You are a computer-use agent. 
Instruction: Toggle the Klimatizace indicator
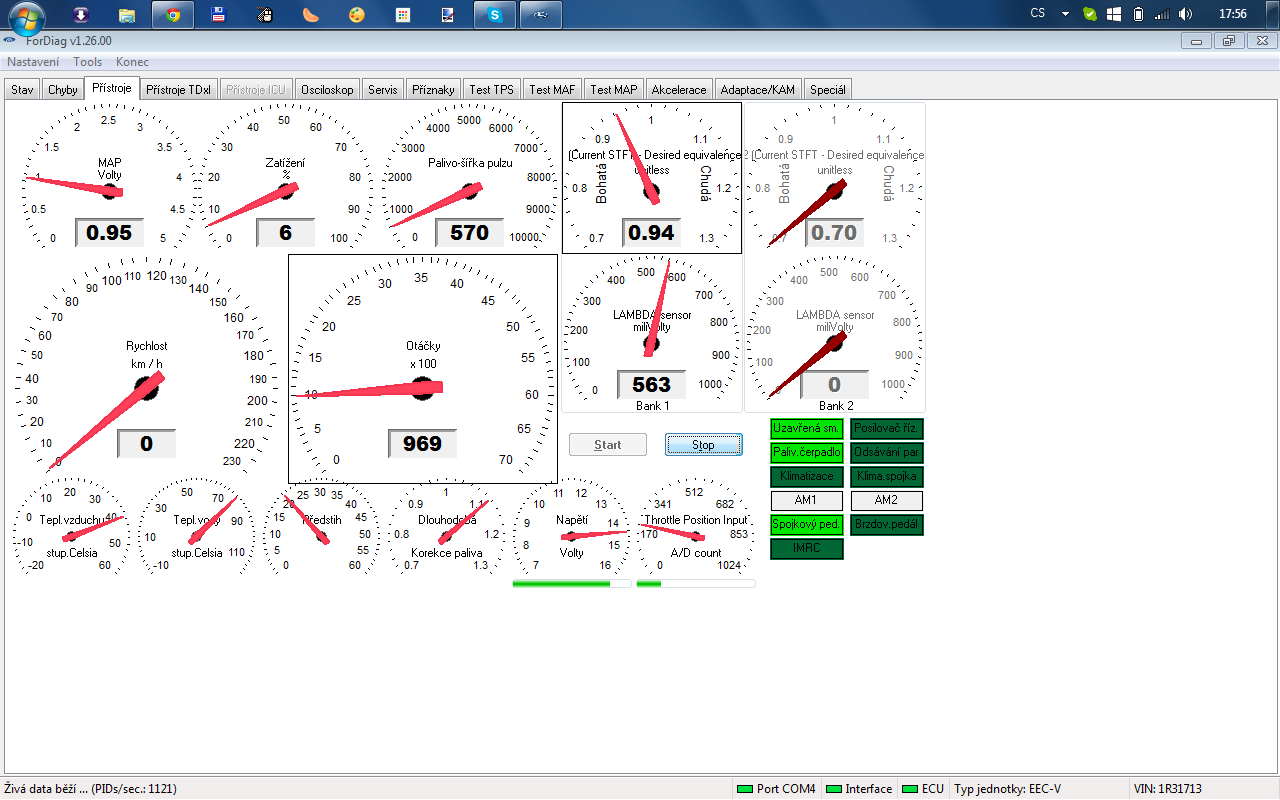[x=806, y=477]
